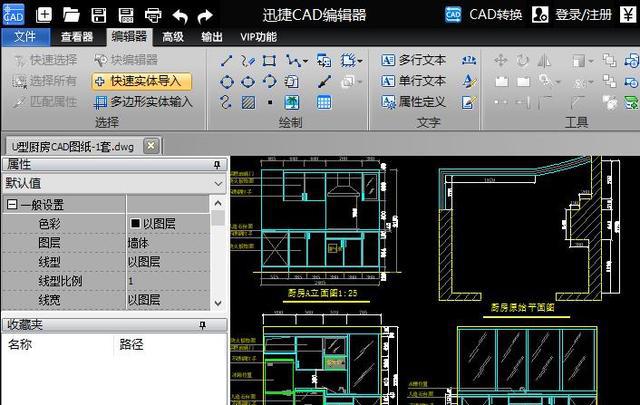Click the edit text icon in 文字
The height and width of the screenshot is (405, 640).
(469, 102)
